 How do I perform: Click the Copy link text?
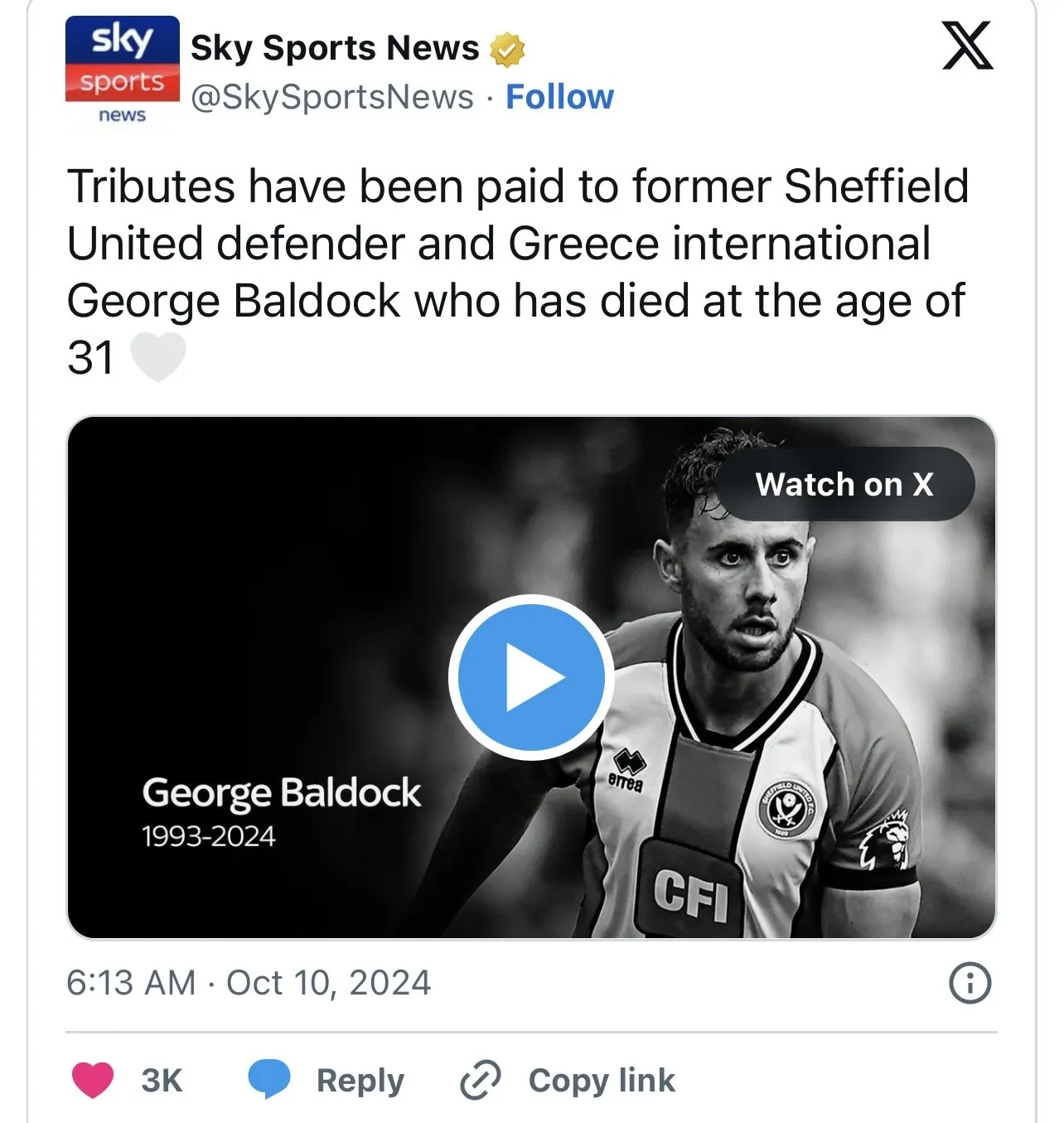click(x=602, y=1081)
